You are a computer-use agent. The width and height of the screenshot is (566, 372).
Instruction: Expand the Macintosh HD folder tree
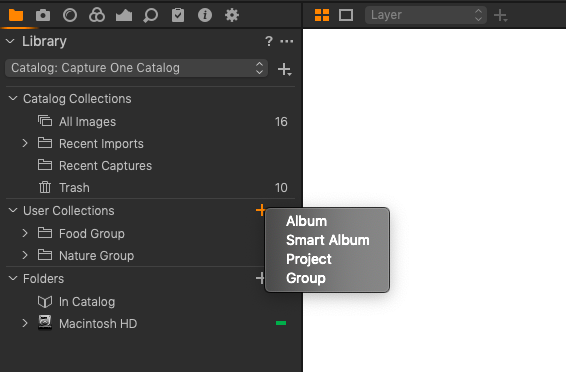(25, 323)
